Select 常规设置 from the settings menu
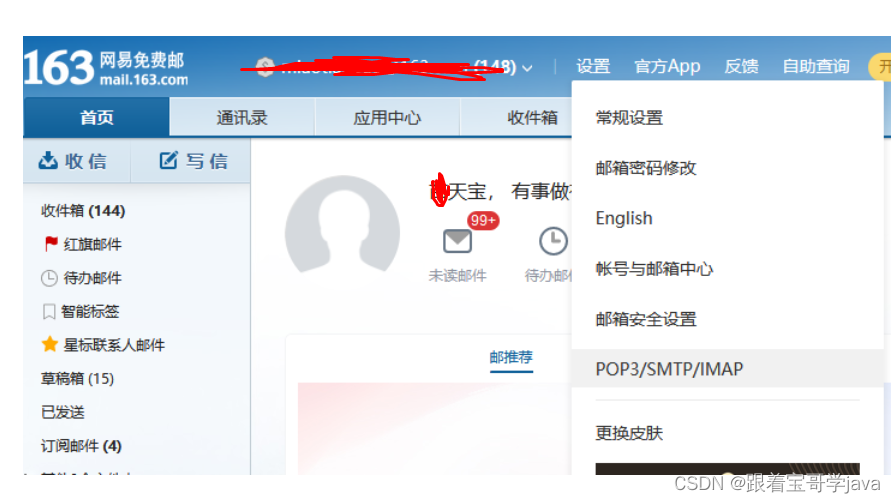Screen dimensions: 895x503 tap(629, 118)
